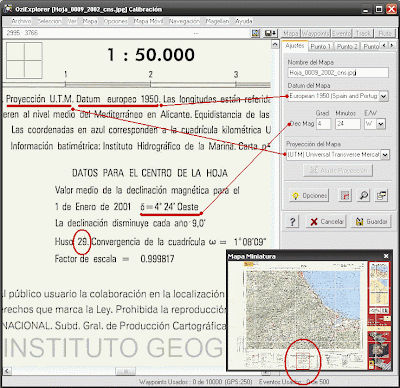Click the horizontal scrollbar left arrow

[7, 371]
